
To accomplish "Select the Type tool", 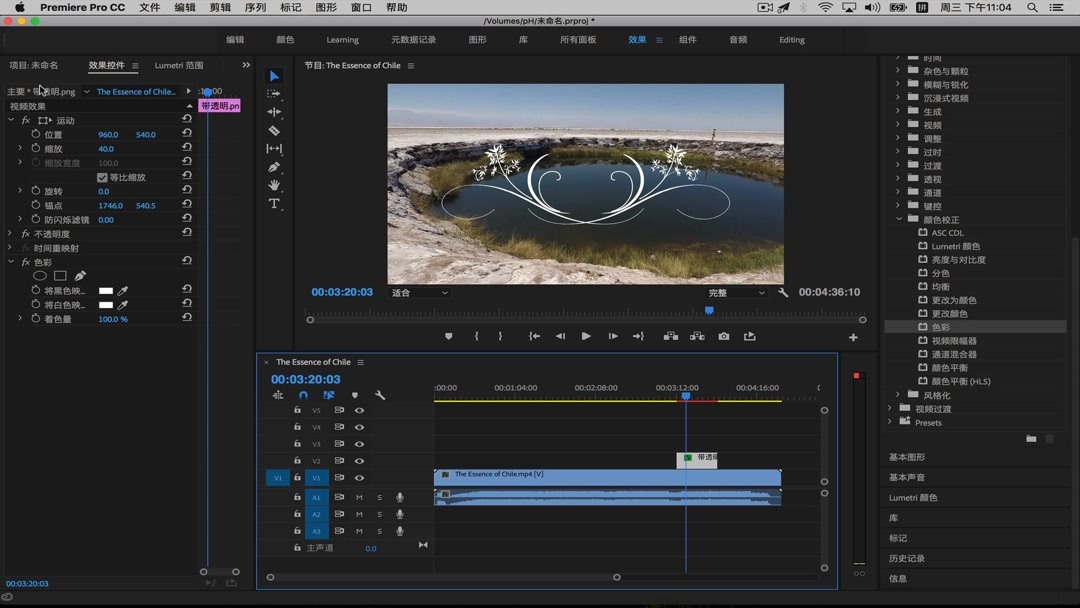I will tap(274, 204).
